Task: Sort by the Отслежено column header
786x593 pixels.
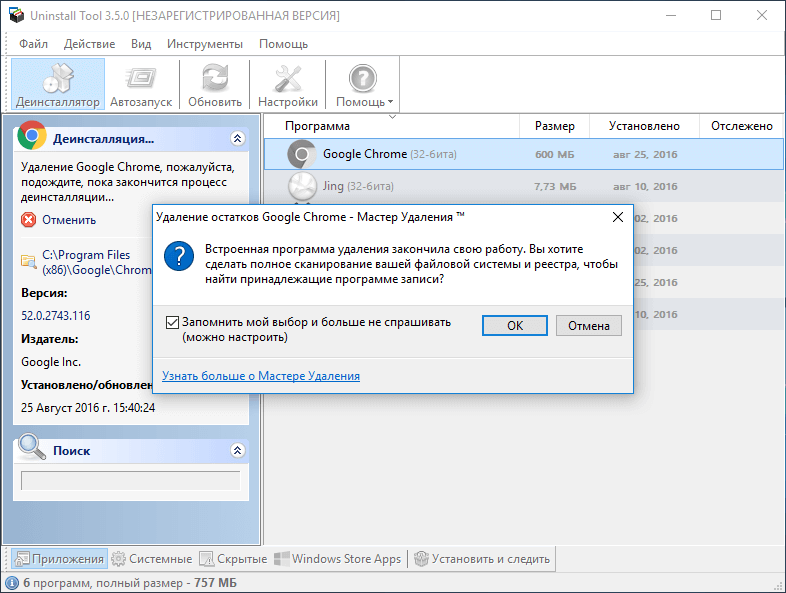Action: click(741, 126)
